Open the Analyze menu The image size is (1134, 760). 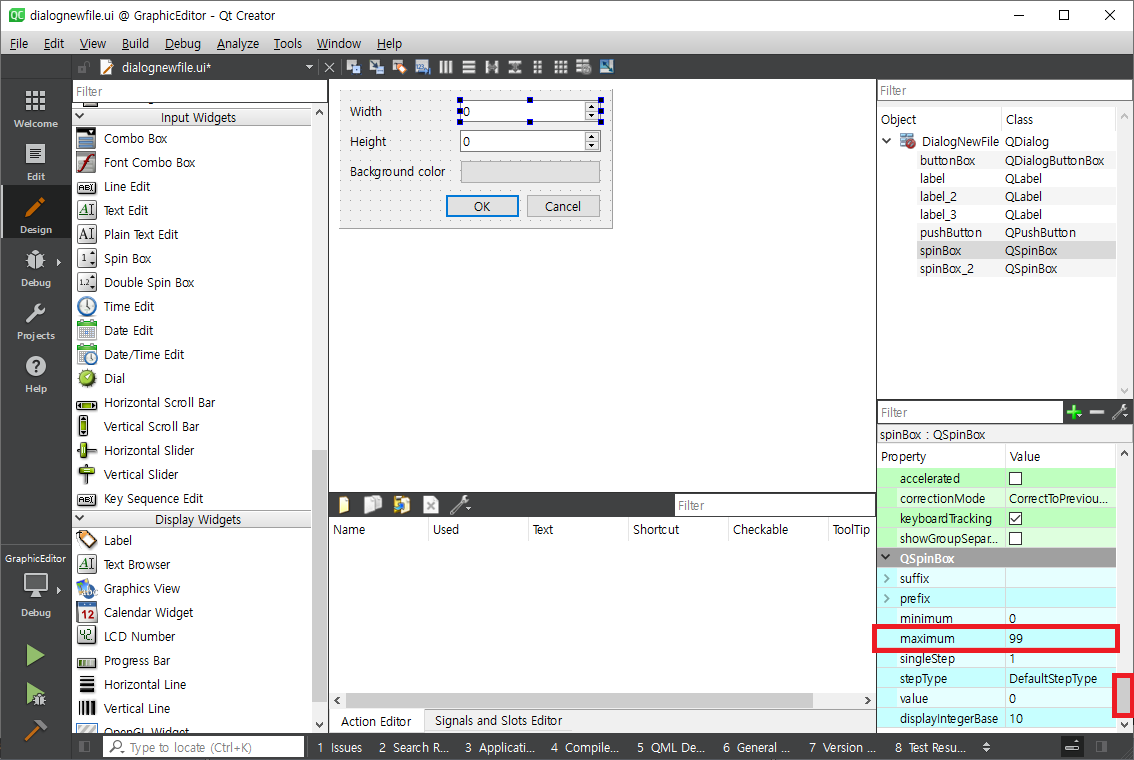point(238,43)
